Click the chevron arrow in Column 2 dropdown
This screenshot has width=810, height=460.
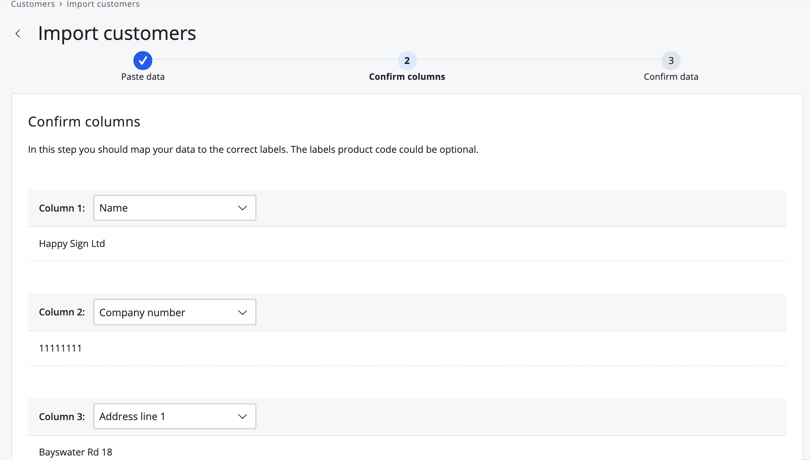coord(242,313)
